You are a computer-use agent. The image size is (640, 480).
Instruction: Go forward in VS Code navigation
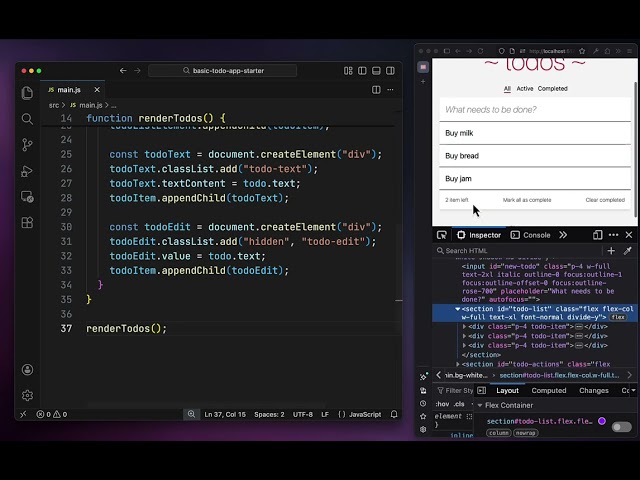coord(137,71)
